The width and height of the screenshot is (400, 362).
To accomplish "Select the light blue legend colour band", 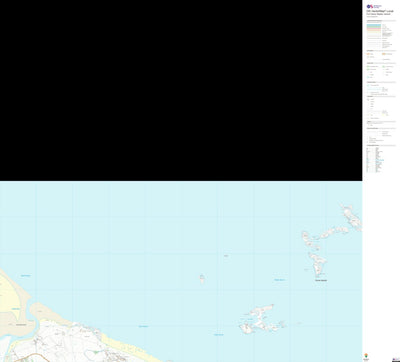I will click(374, 26).
